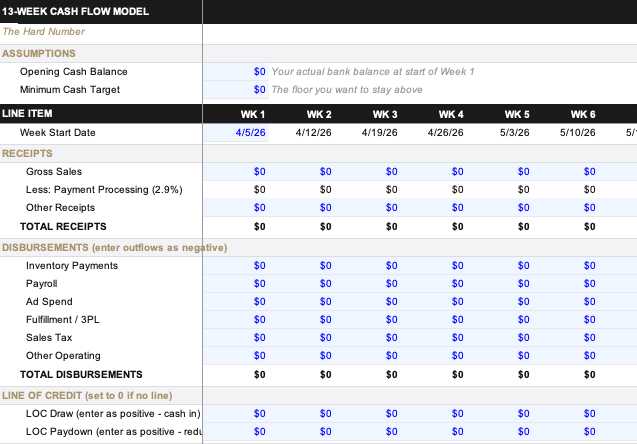Select the DISBURSEMENTS section header
This screenshot has width=637, height=444.
point(115,248)
